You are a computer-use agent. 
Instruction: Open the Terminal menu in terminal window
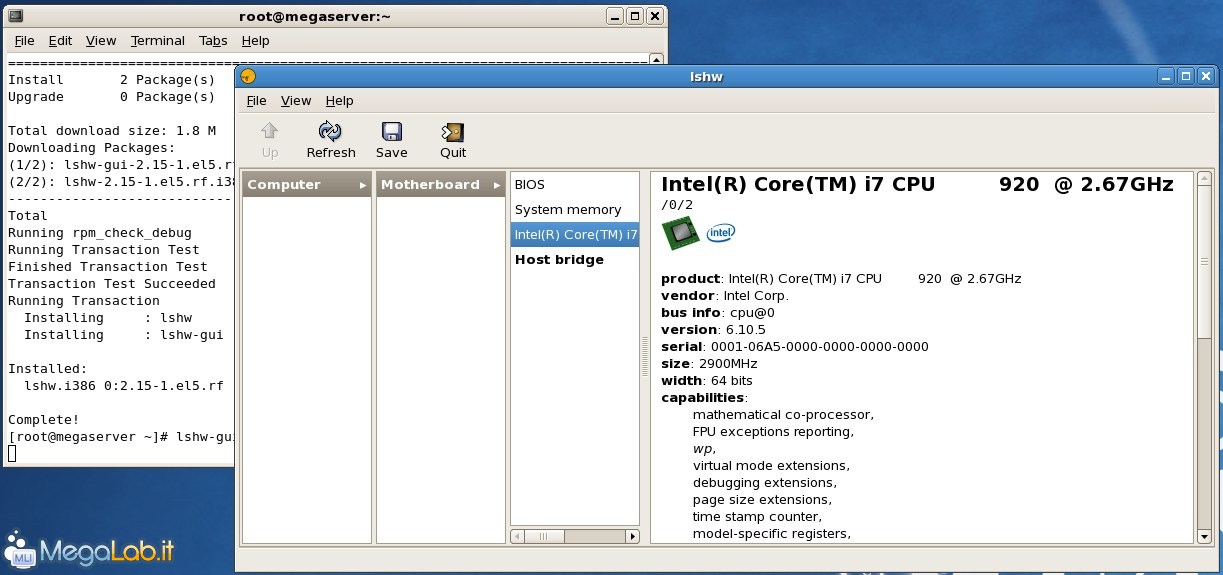coord(158,41)
